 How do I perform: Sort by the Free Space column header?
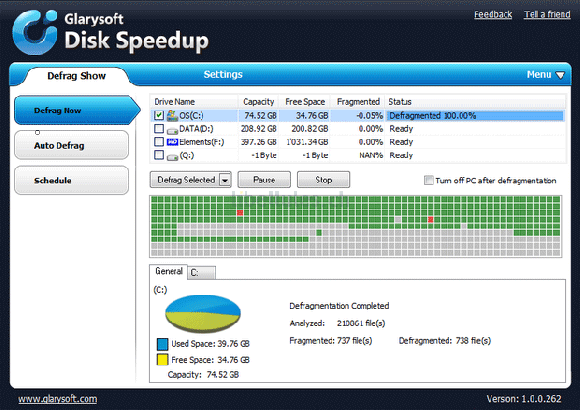click(x=304, y=102)
